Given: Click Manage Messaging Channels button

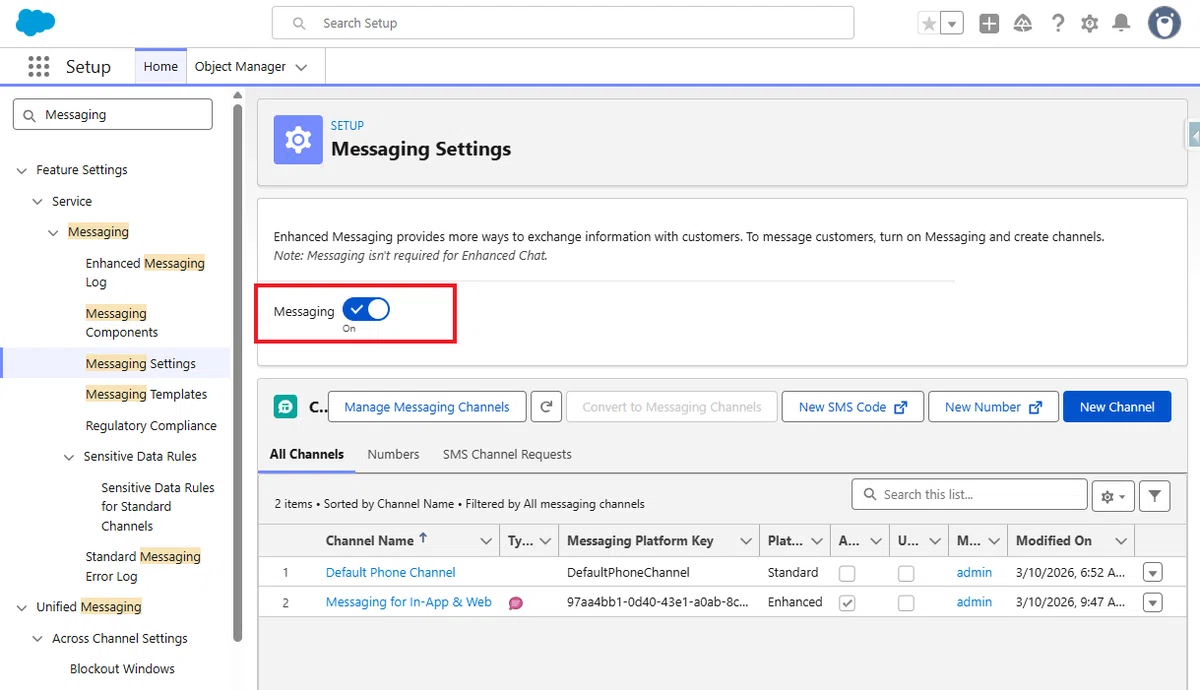Looking at the screenshot, I should click(427, 407).
